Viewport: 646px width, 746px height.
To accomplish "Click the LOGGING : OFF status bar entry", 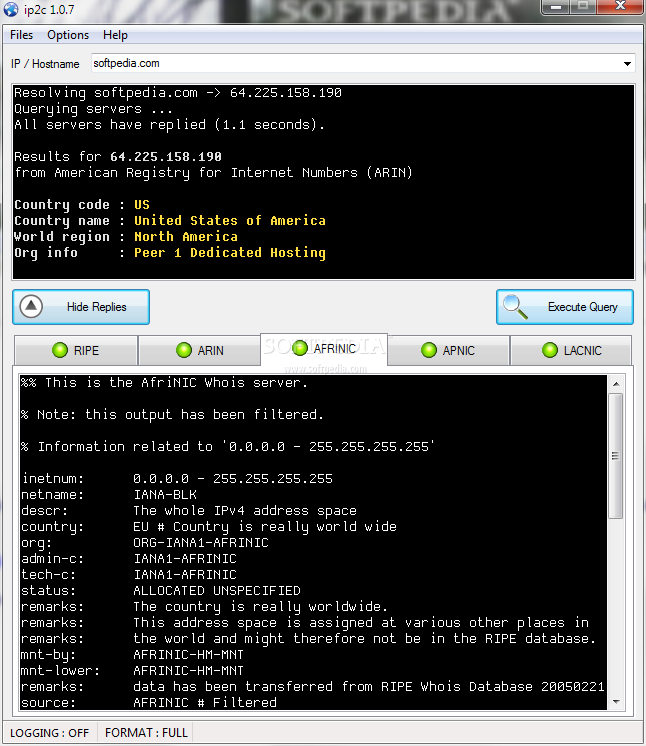I will 49,733.
